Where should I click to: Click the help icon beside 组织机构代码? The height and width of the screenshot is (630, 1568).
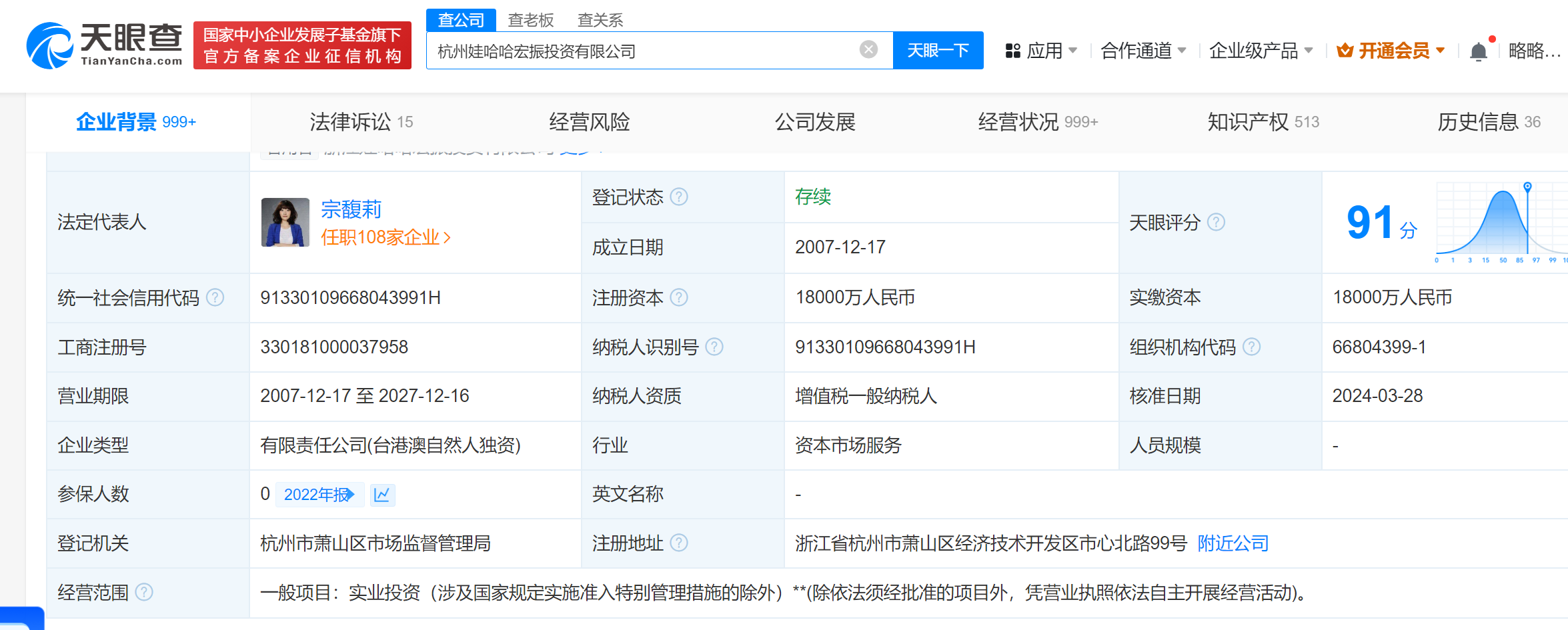pos(1252,347)
